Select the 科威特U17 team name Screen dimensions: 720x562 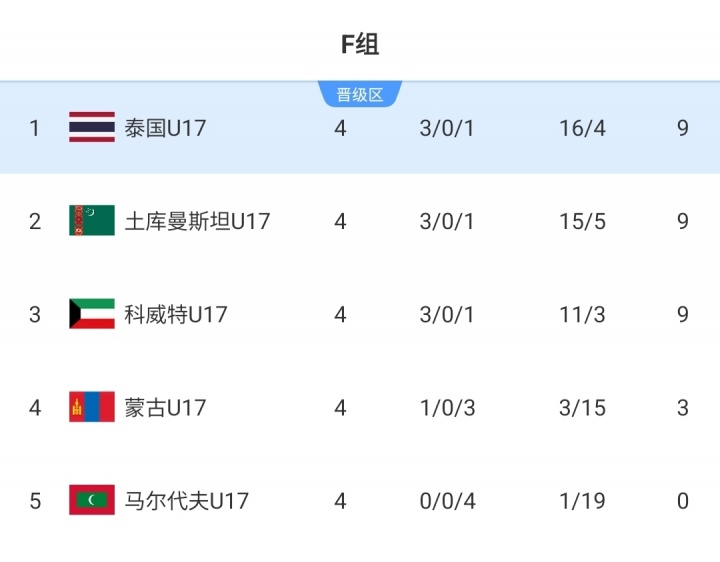(x=176, y=314)
